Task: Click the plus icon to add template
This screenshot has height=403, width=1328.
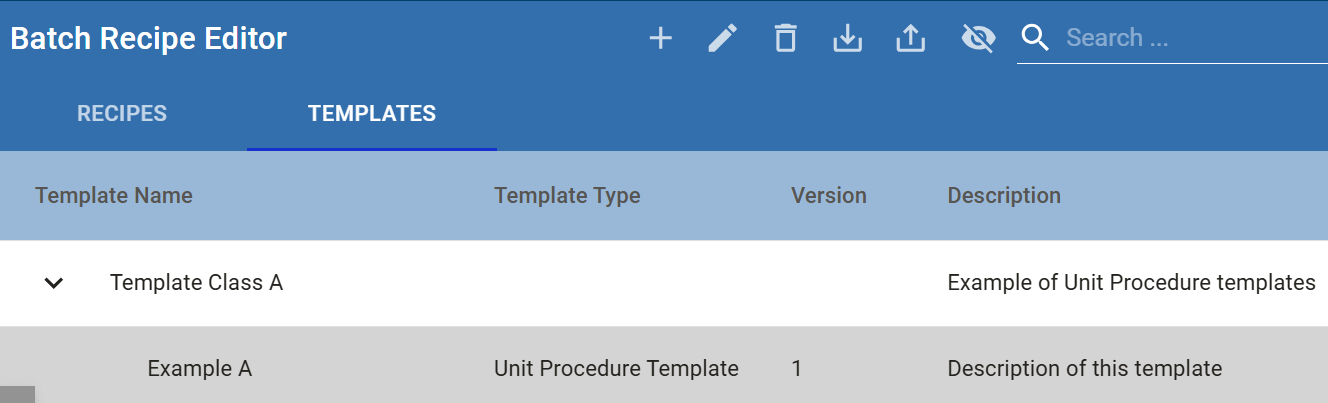Action: point(660,39)
